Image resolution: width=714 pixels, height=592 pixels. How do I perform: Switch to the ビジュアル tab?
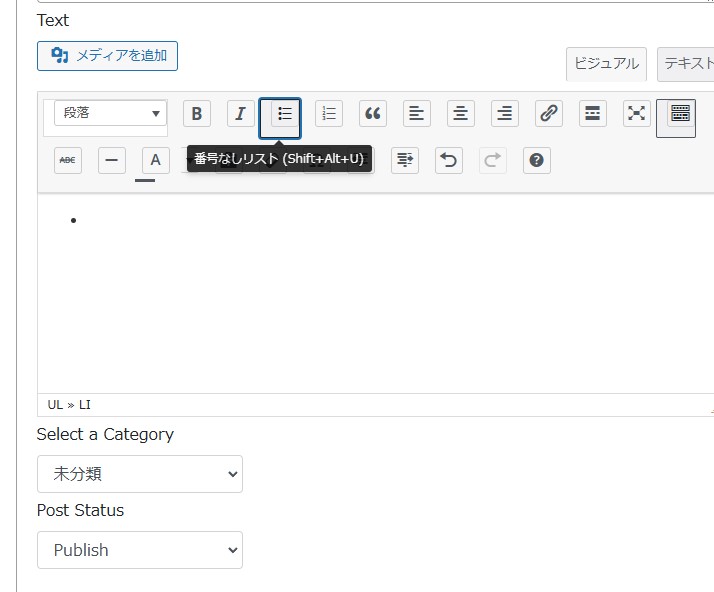pos(606,64)
